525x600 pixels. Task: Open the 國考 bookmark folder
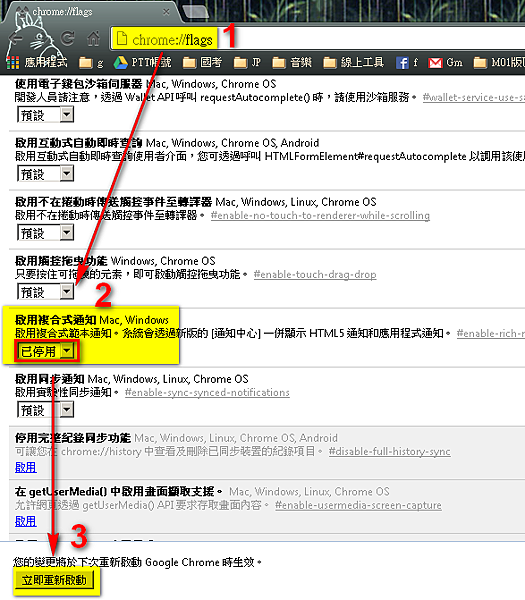point(202,62)
